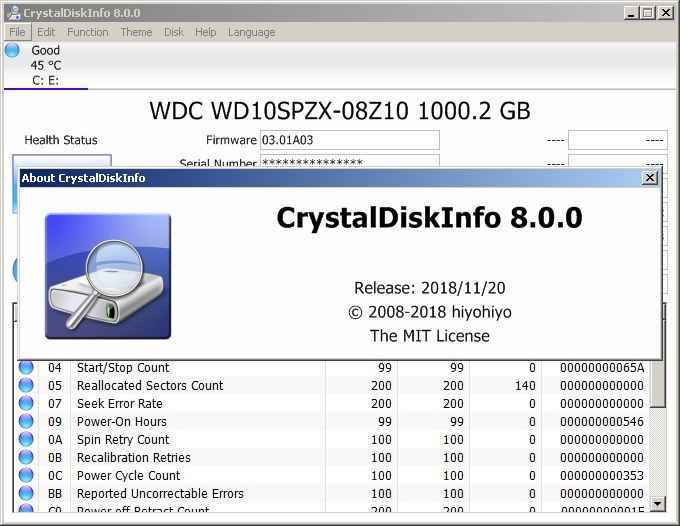This screenshot has width=680, height=526.
Task: Click the SMART list scrollbar thumb
Action: pos(658,384)
